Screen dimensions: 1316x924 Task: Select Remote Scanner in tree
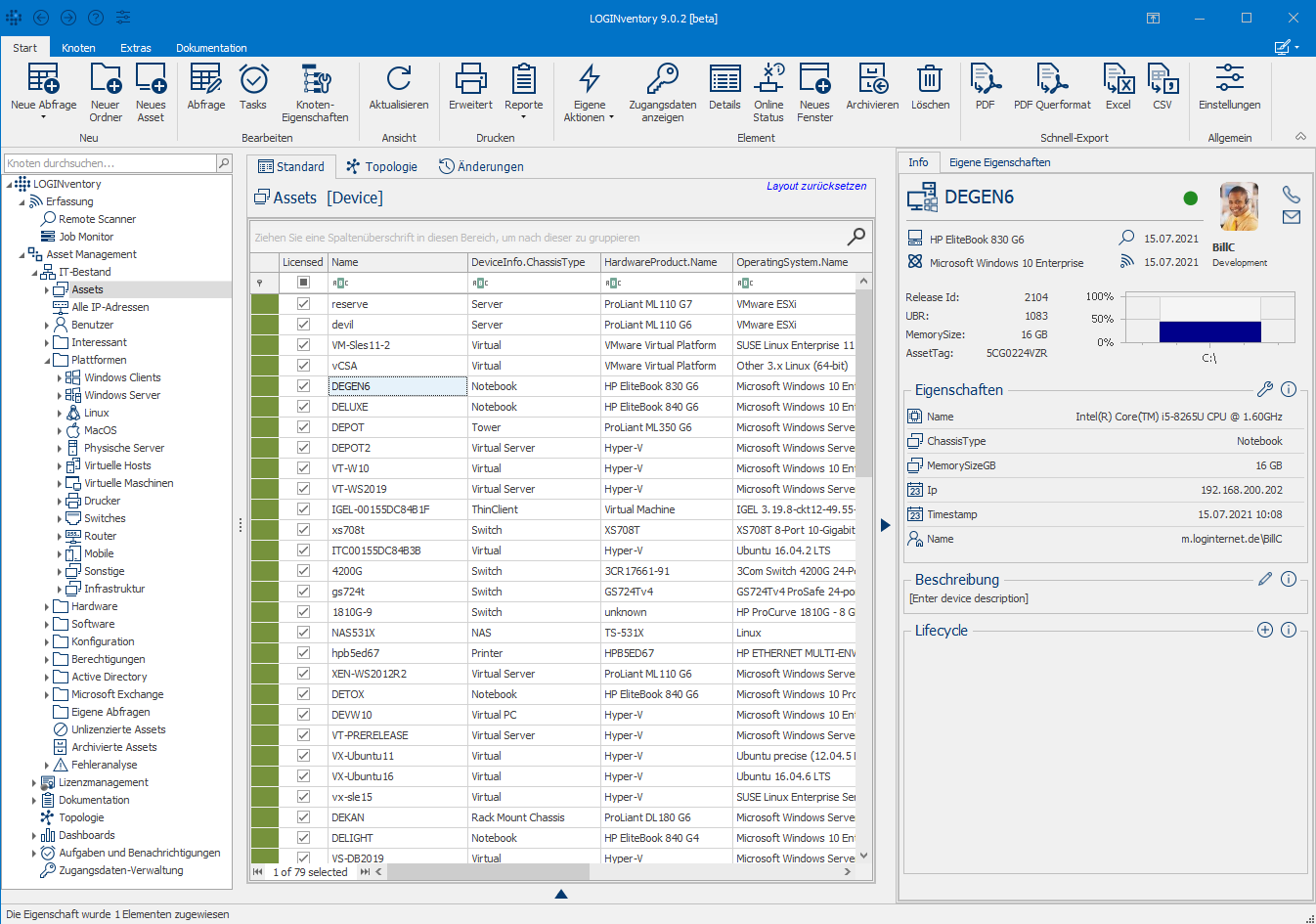point(97,219)
